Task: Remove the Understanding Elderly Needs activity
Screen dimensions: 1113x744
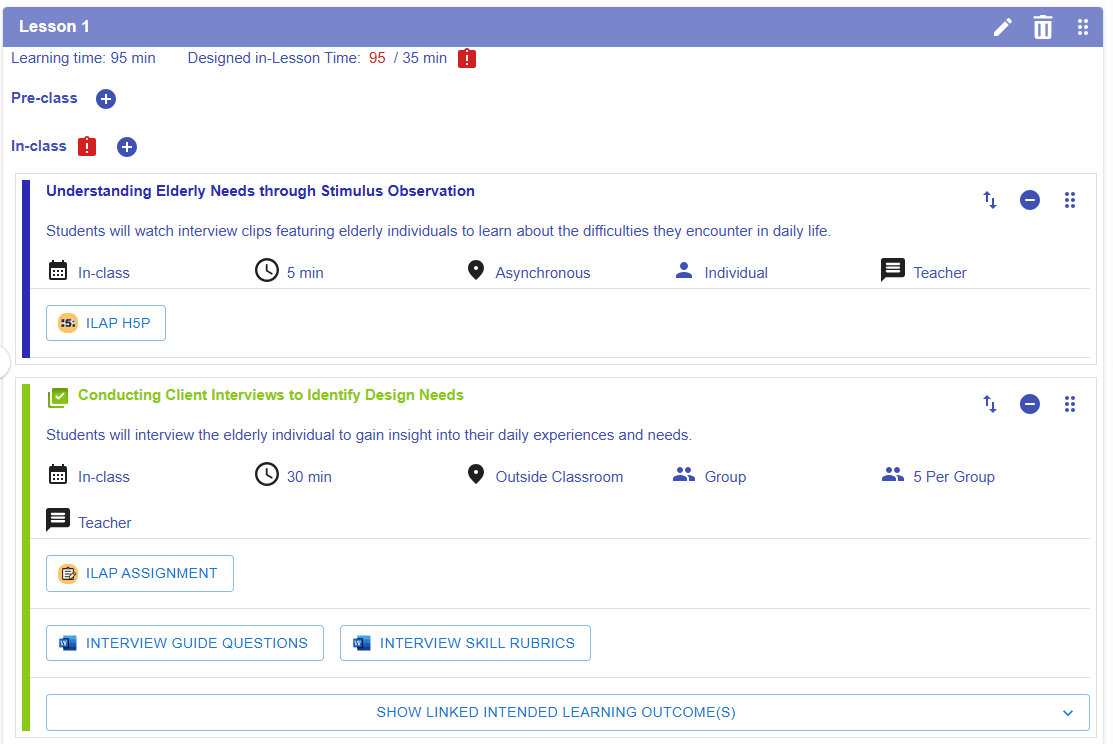Action: click(1030, 200)
